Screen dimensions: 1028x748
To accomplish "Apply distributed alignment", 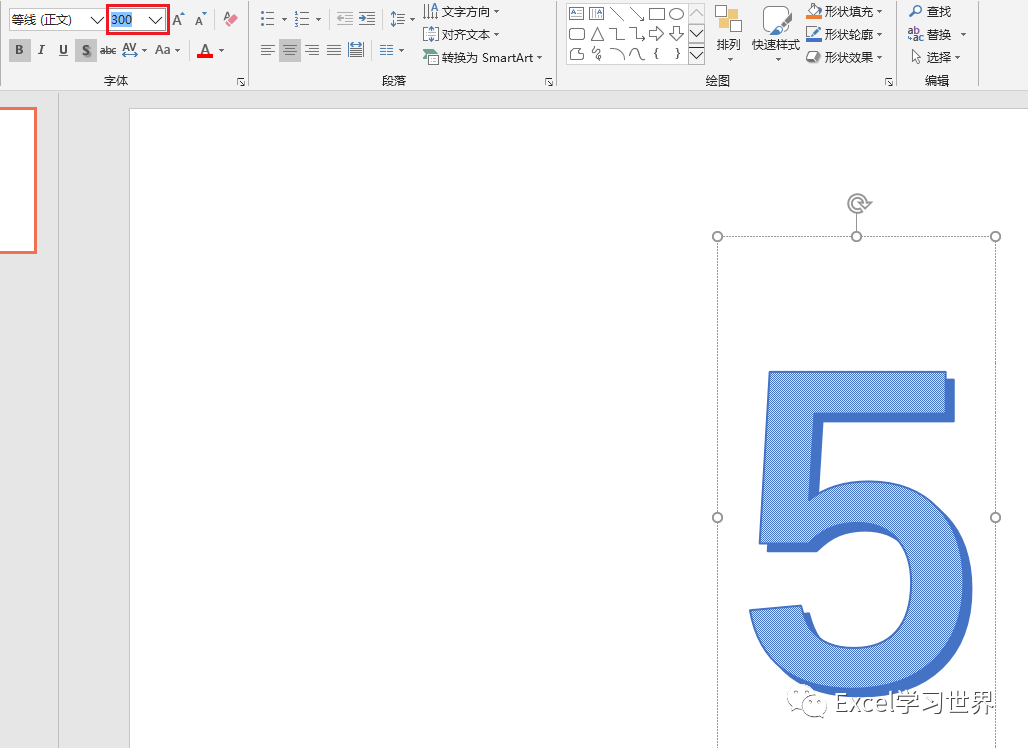I will (x=356, y=50).
